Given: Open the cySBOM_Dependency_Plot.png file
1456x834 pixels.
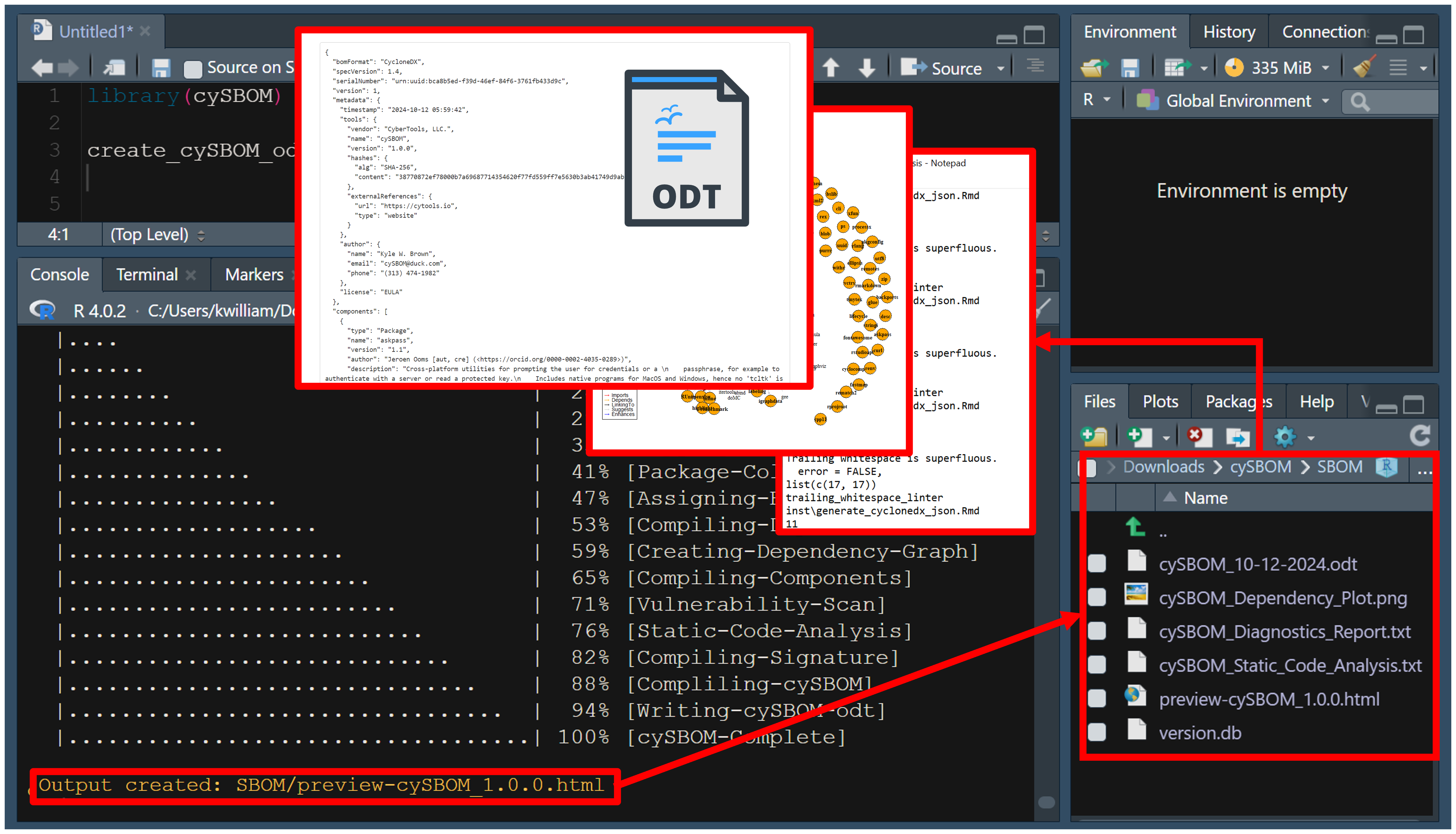Looking at the screenshot, I should (1282, 598).
